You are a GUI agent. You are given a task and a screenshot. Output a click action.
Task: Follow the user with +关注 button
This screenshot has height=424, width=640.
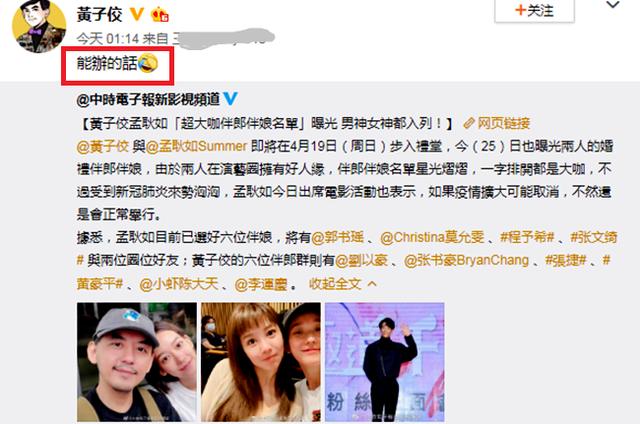534,11
